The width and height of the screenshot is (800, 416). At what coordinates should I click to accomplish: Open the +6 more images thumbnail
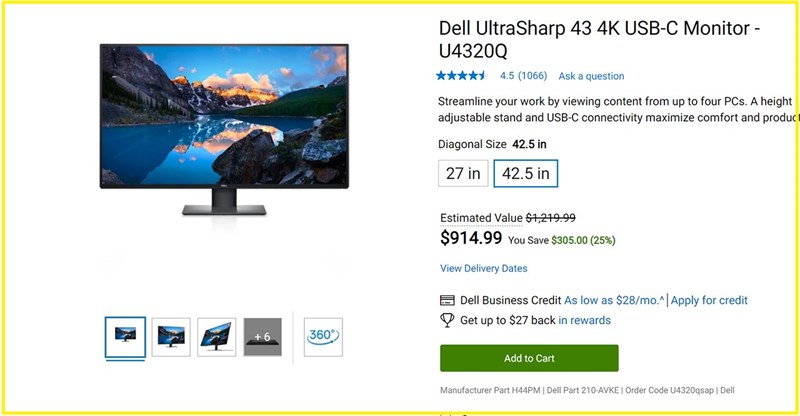tap(262, 337)
